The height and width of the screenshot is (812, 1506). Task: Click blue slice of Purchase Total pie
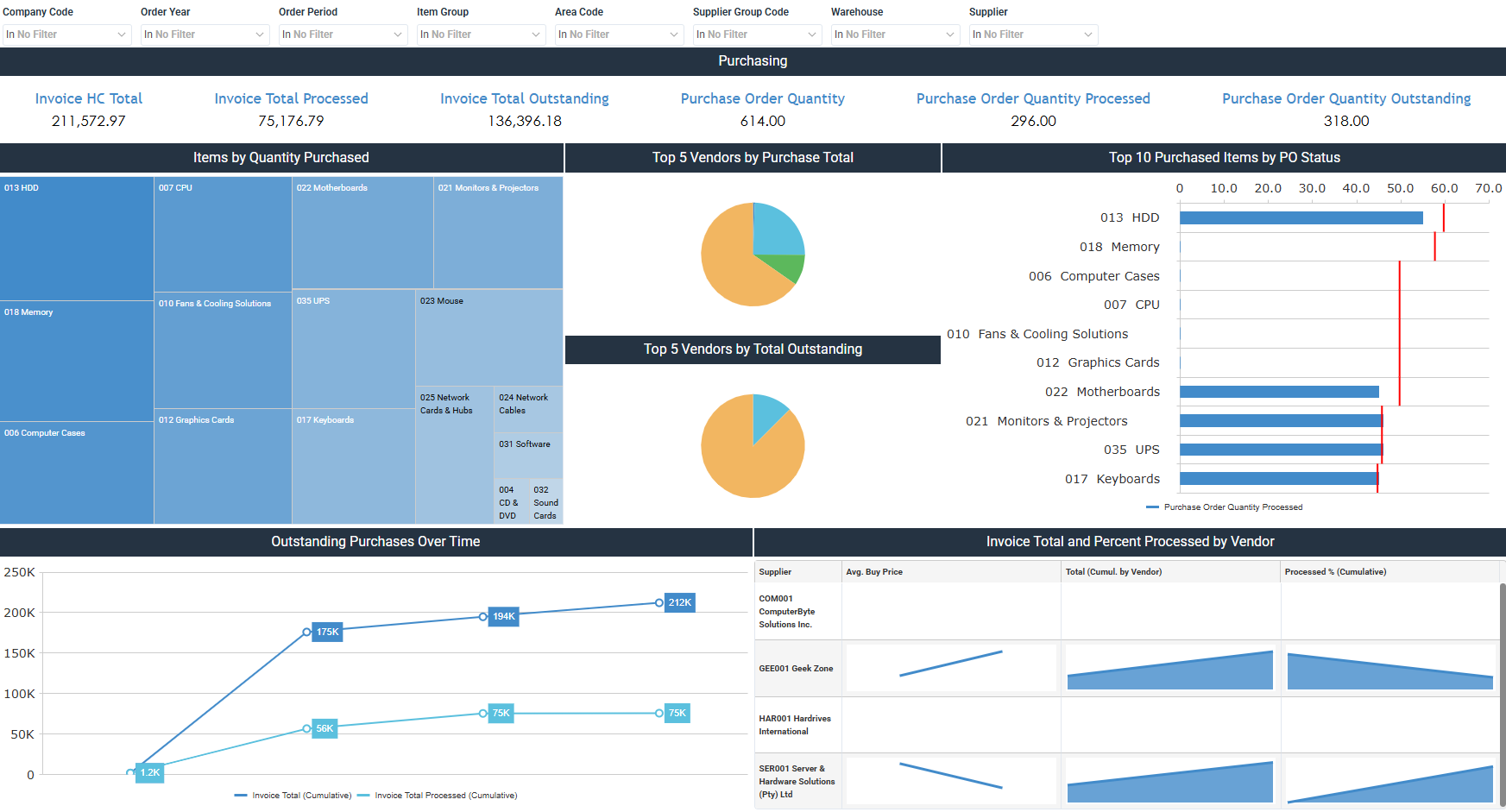(775, 231)
